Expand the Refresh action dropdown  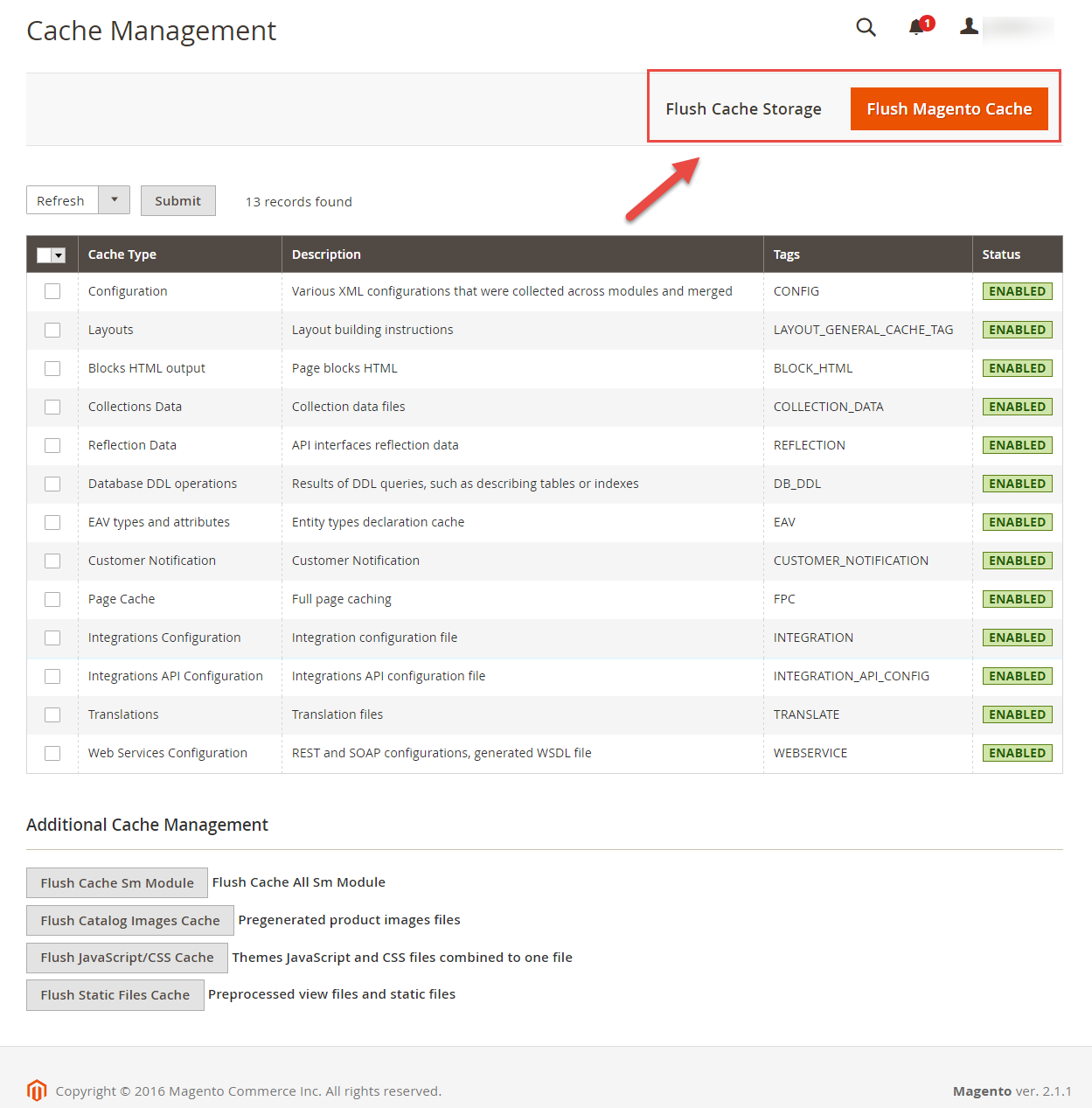click(114, 200)
